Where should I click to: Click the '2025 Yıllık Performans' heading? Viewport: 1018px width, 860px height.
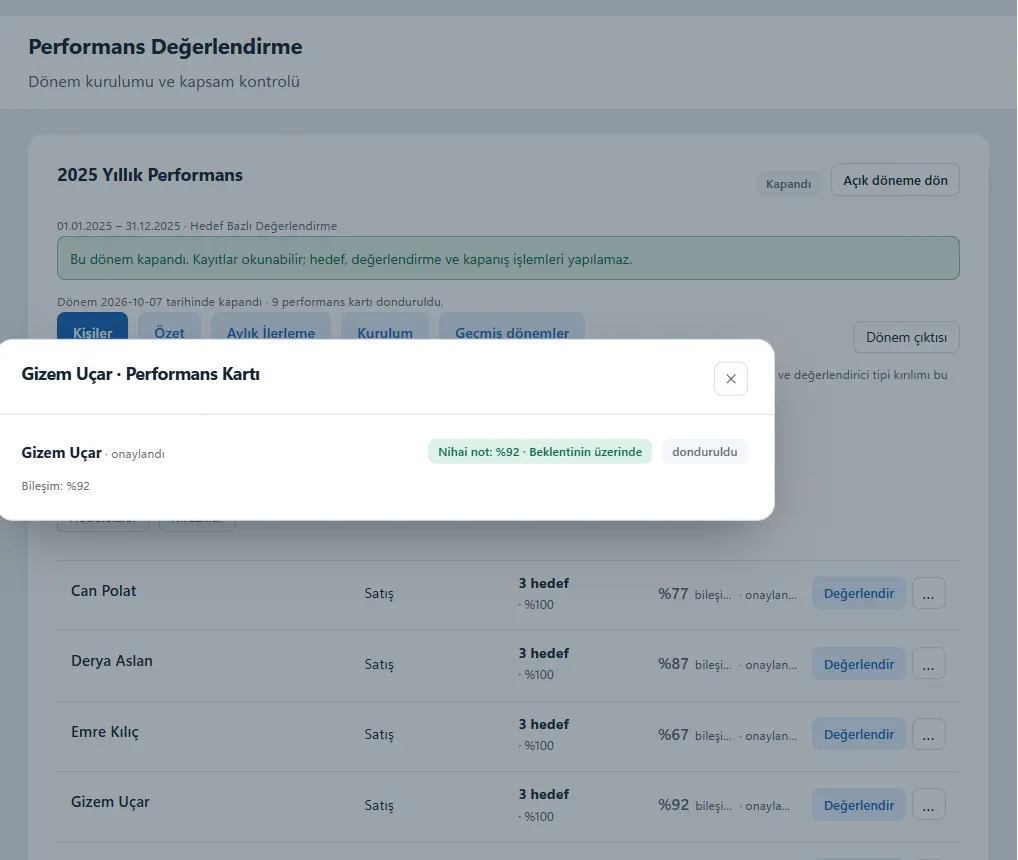[x=150, y=175]
